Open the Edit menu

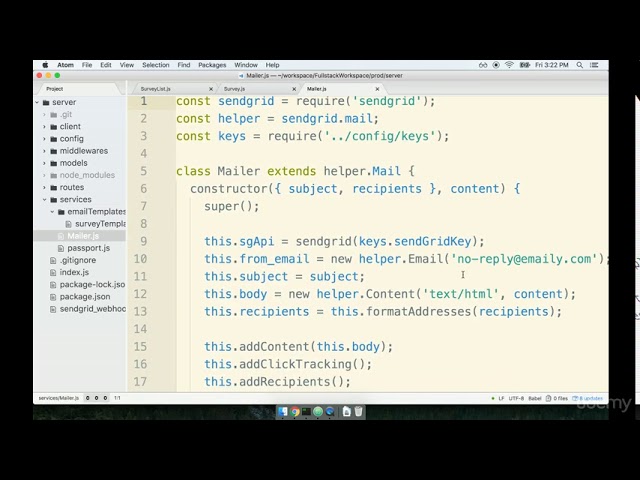106,65
